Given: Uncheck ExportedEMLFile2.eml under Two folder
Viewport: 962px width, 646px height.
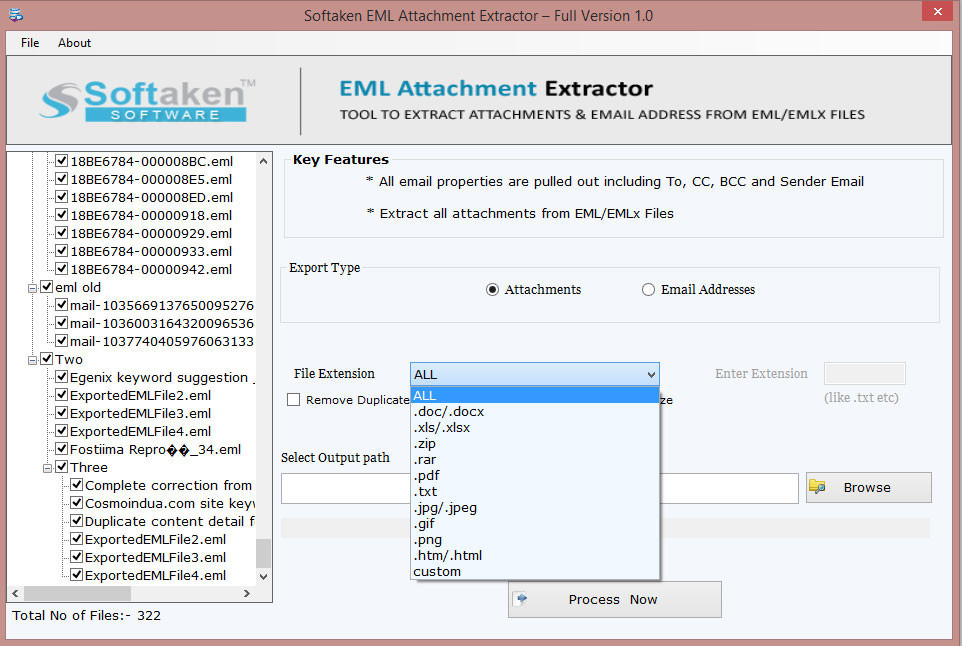Looking at the screenshot, I should (x=61, y=395).
